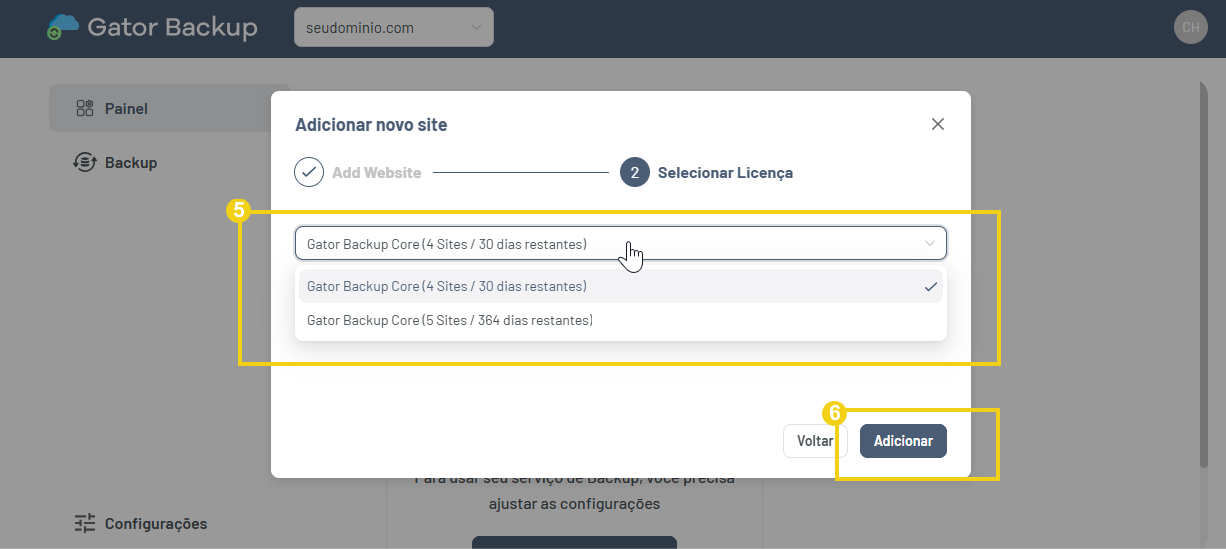Select the 5 Sites / 364 dias license option
This screenshot has height=549, width=1226.
(620, 320)
